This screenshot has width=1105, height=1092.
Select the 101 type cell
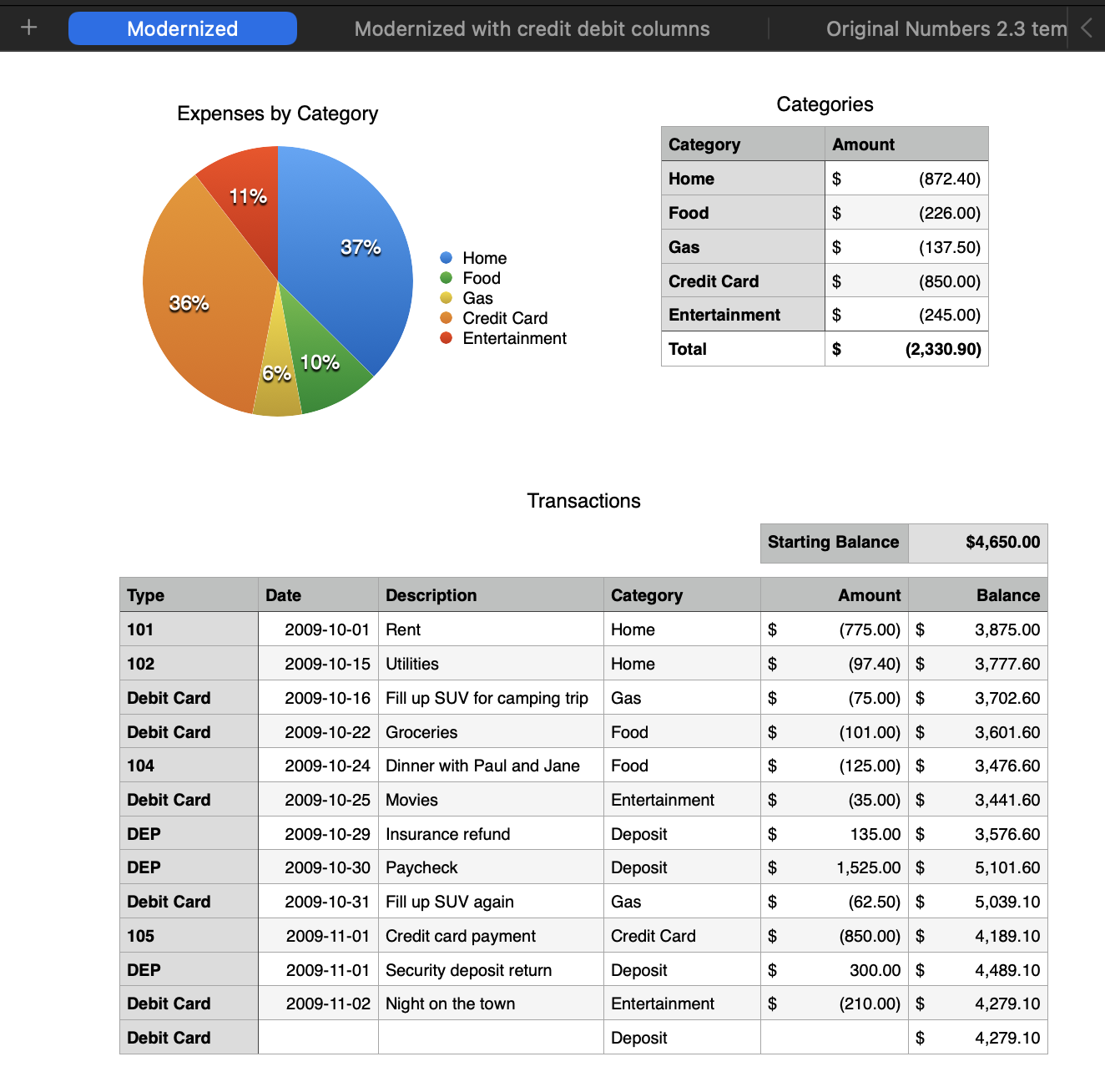click(x=189, y=629)
